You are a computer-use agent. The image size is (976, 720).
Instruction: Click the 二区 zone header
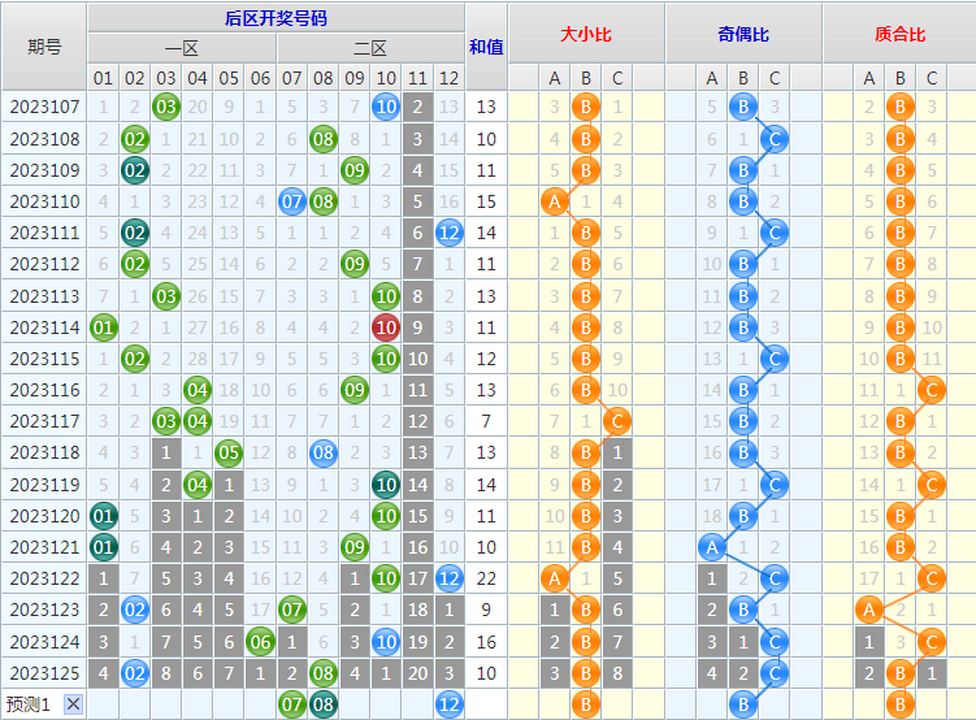(370, 48)
